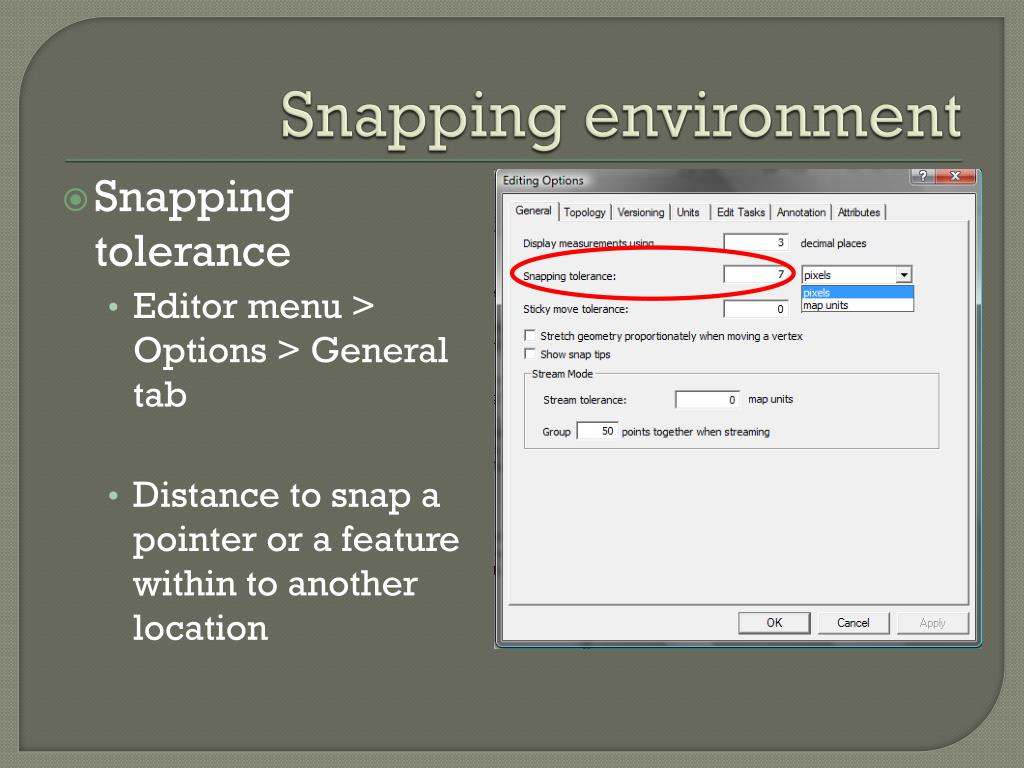1024x768 pixels.
Task: Open the Topology tab
Action: click(584, 212)
